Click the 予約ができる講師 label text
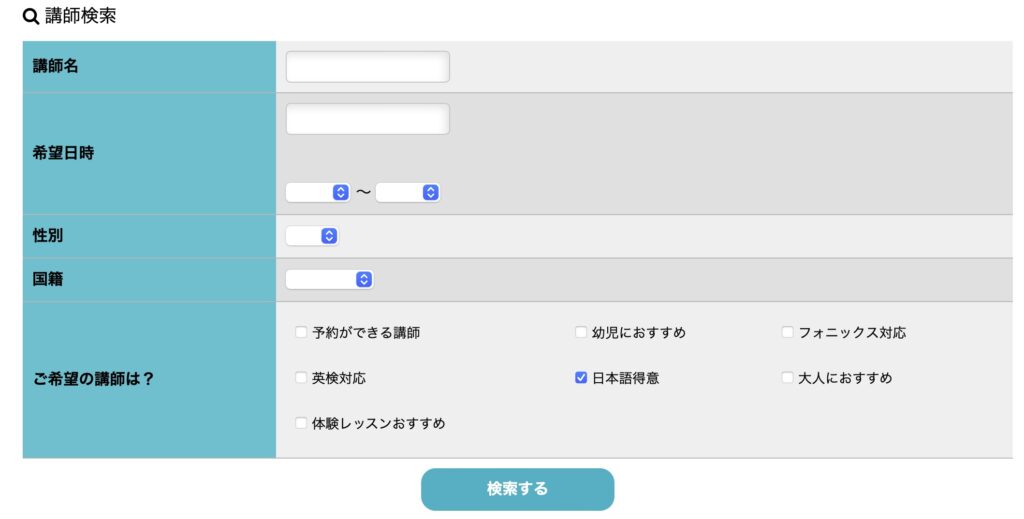 (366, 333)
